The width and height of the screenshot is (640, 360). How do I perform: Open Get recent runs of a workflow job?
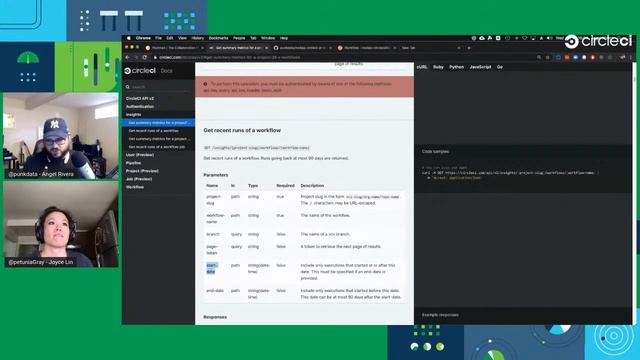[x=157, y=147]
